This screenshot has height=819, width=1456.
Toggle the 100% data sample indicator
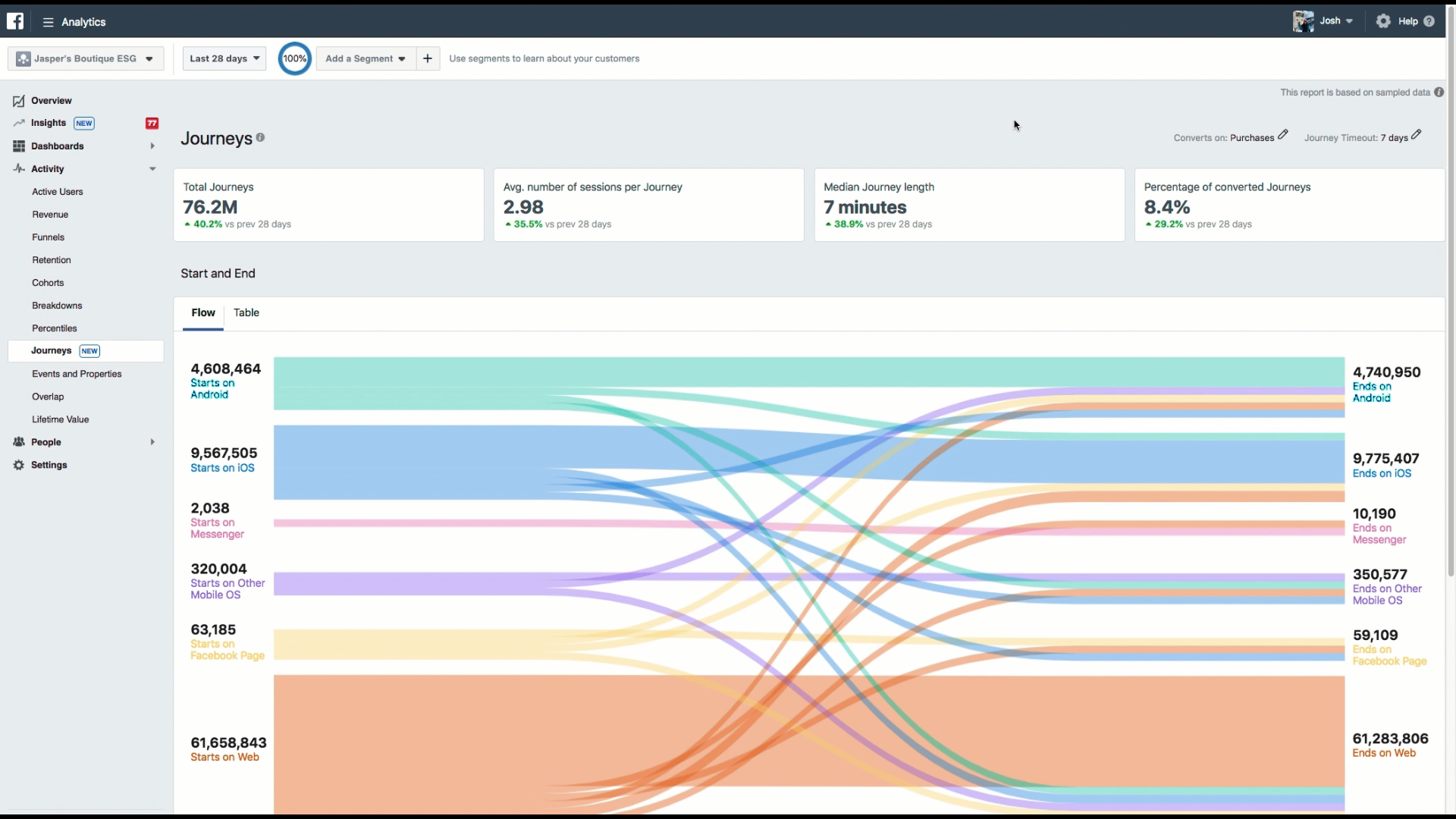294,58
